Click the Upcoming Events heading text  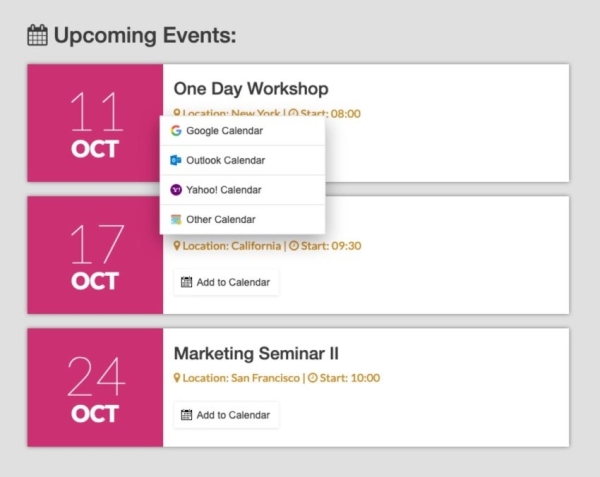tap(145, 36)
